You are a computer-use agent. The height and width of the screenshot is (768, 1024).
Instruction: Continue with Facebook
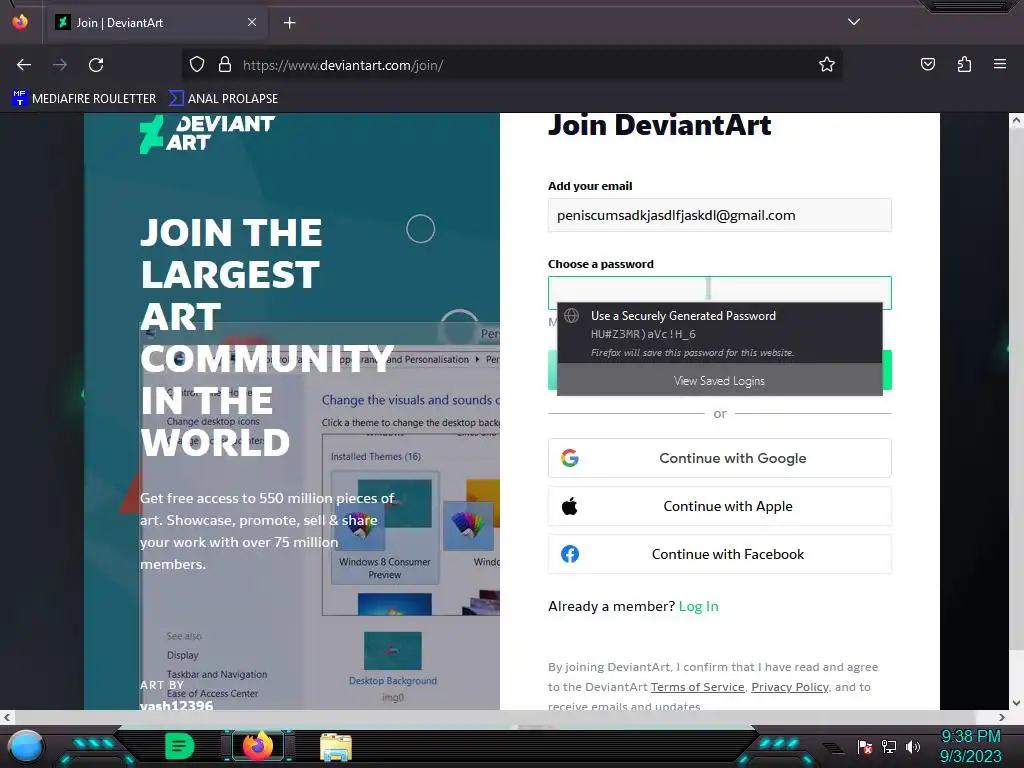coord(720,554)
